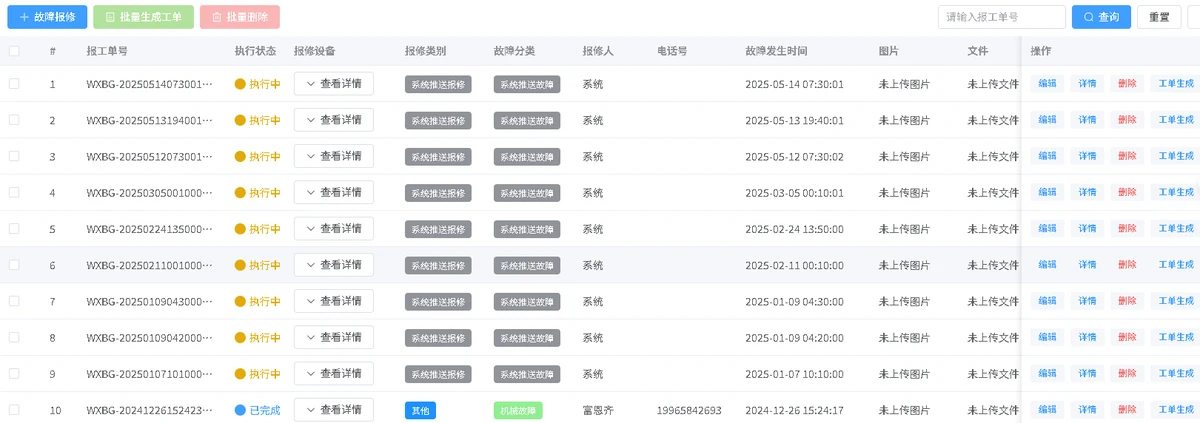Click 编辑 for row 10 富恩齐
The image size is (1200, 423).
click(x=1047, y=410)
